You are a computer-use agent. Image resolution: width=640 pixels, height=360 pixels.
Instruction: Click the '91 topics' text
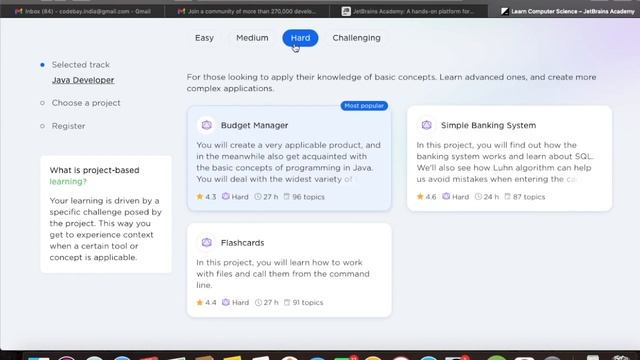coord(308,302)
